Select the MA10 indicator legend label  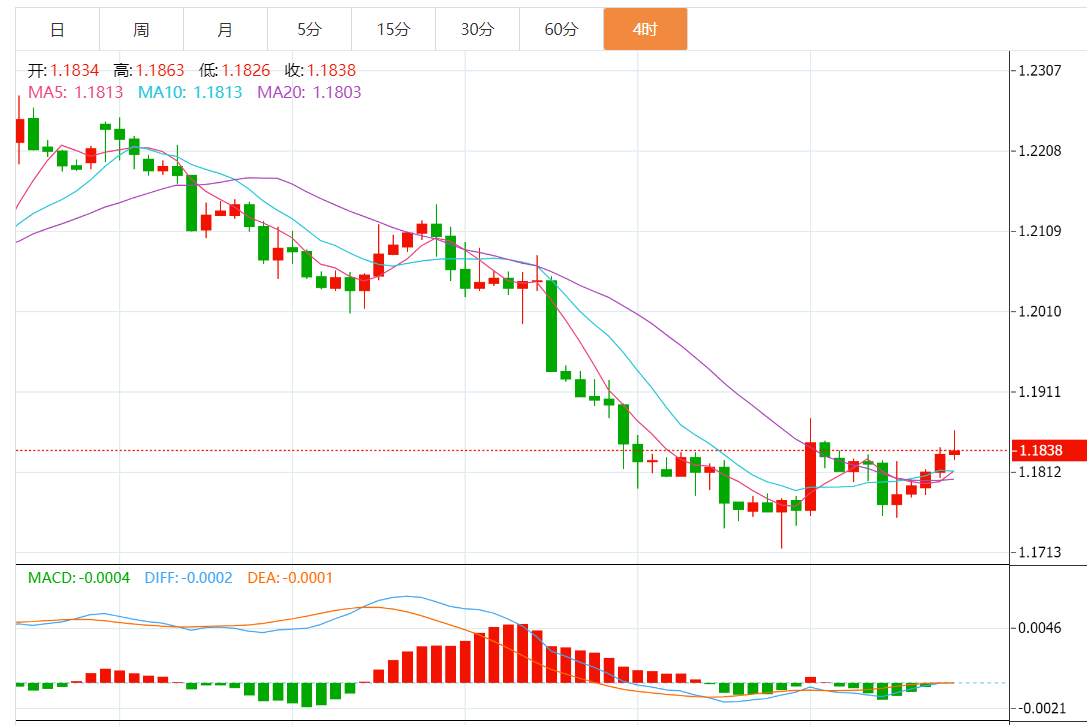click(190, 92)
